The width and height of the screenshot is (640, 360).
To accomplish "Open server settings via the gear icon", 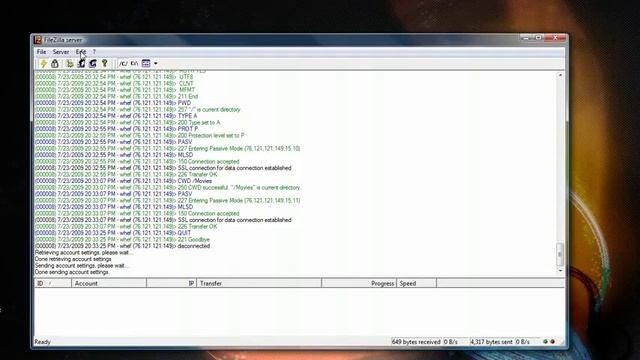I will [70, 63].
